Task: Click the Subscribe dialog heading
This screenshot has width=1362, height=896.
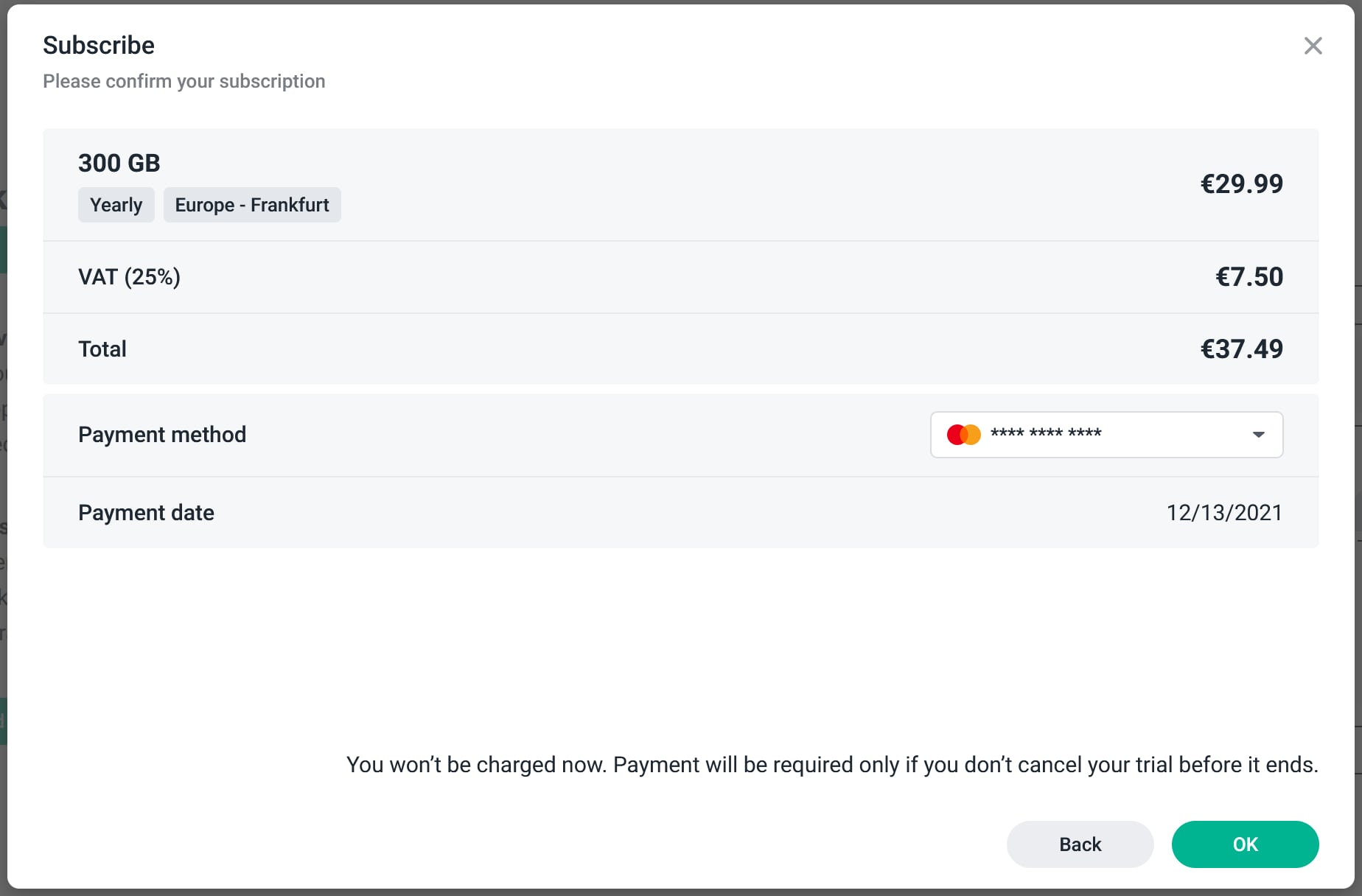Action: (x=99, y=46)
